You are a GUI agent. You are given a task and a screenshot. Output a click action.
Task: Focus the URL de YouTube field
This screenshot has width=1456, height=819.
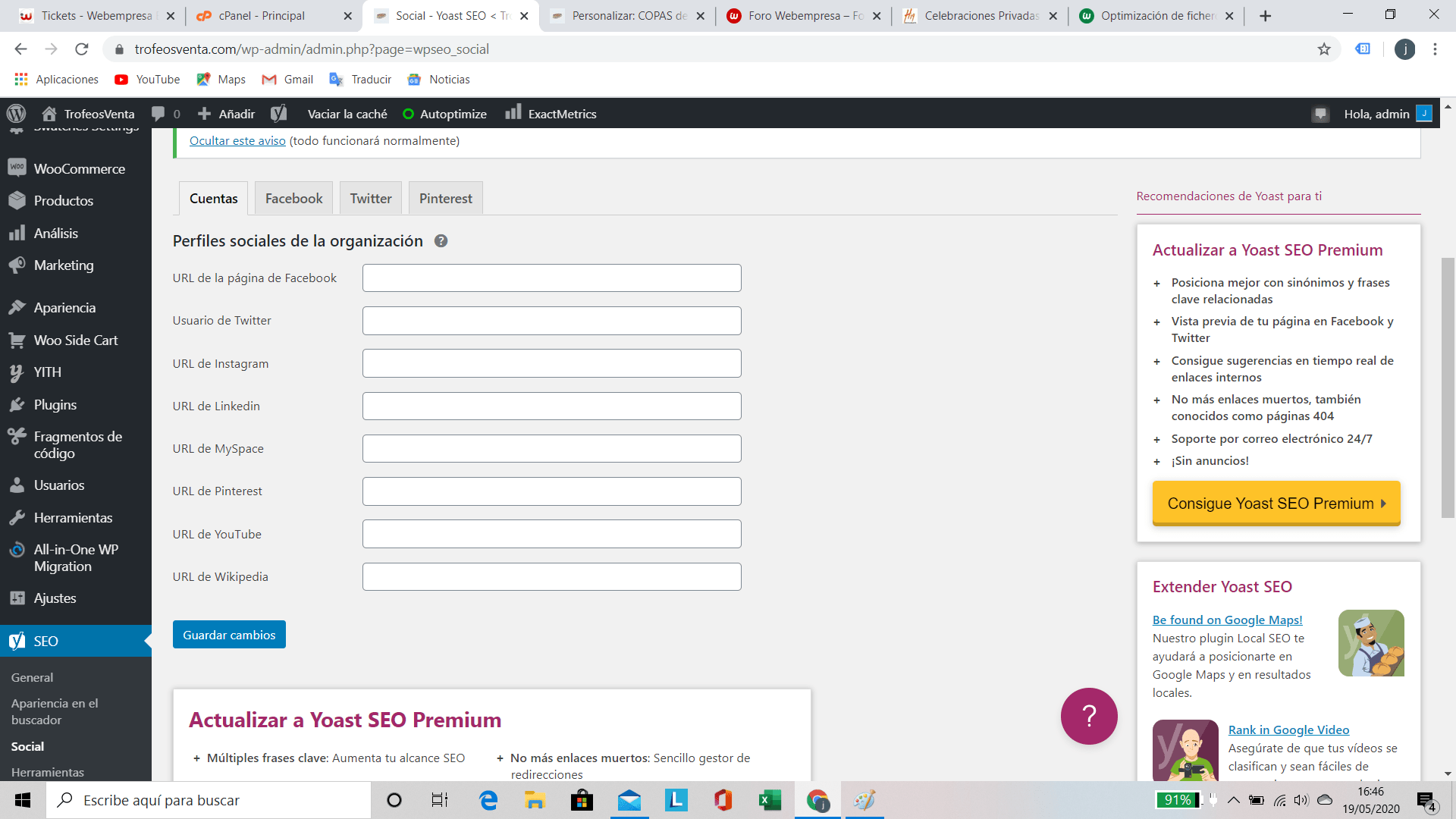tap(551, 534)
